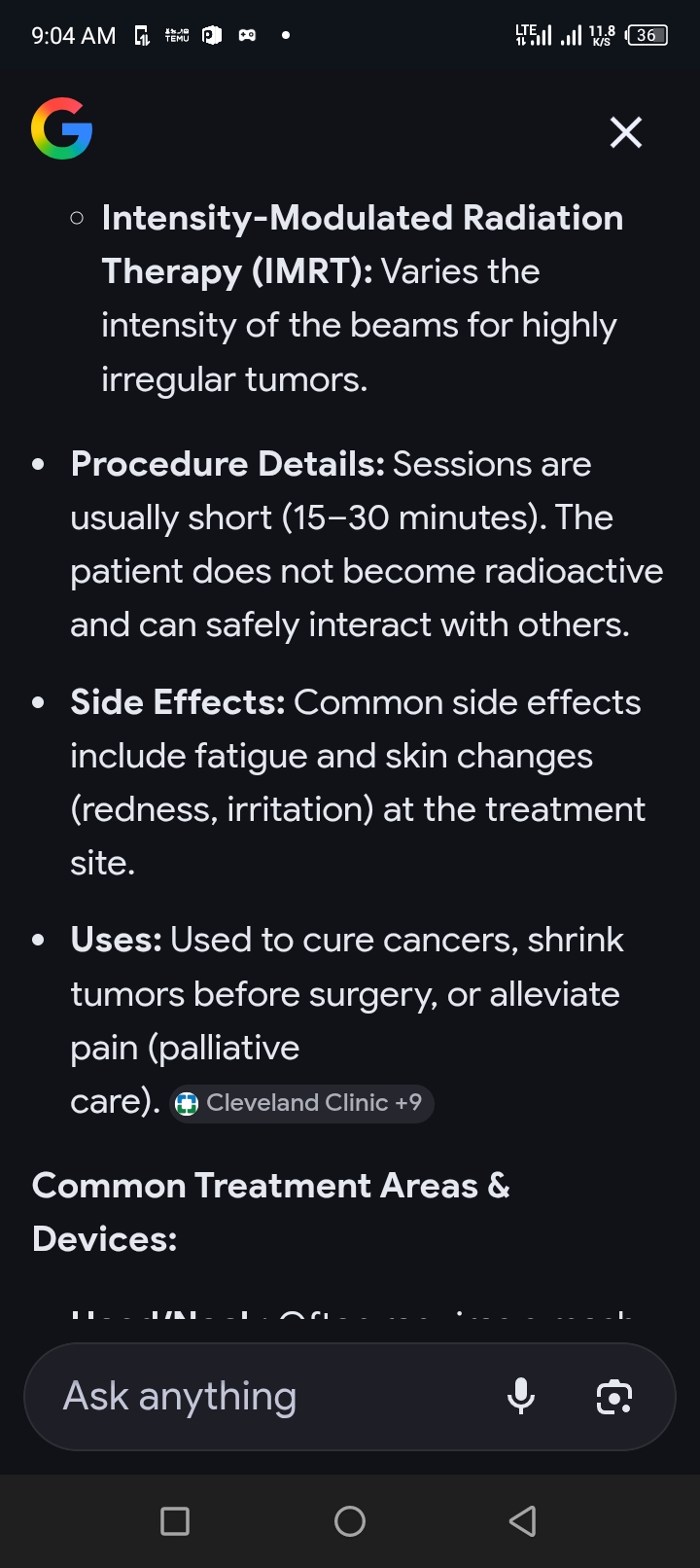The width and height of the screenshot is (700, 1568).
Task: Tap the Uses bold label
Action: 116,940
